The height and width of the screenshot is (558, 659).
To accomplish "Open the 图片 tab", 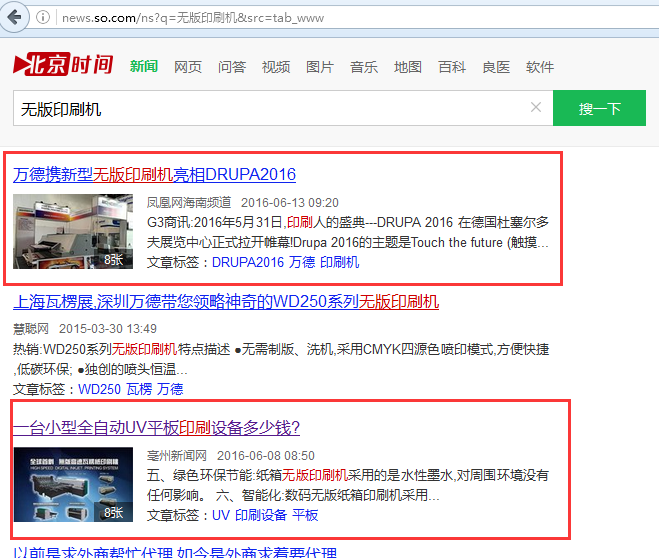I will 320,67.
